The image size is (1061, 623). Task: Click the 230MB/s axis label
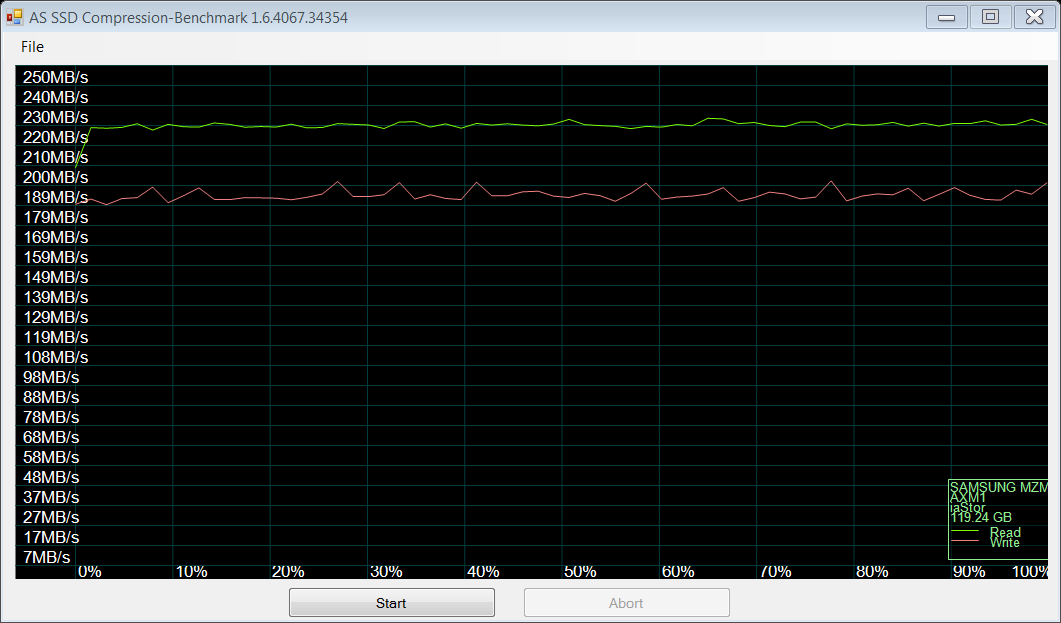pos(55,117)
